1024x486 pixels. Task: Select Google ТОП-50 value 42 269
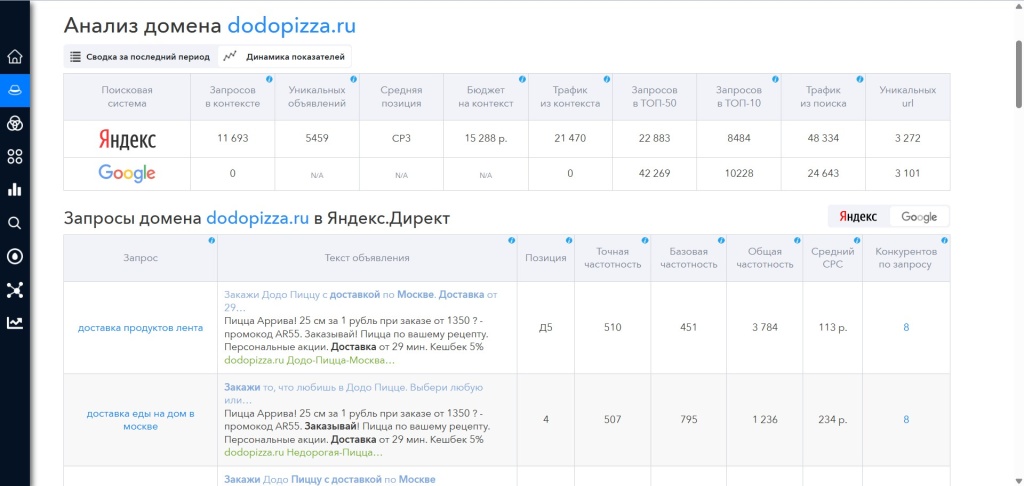point(654,173)
